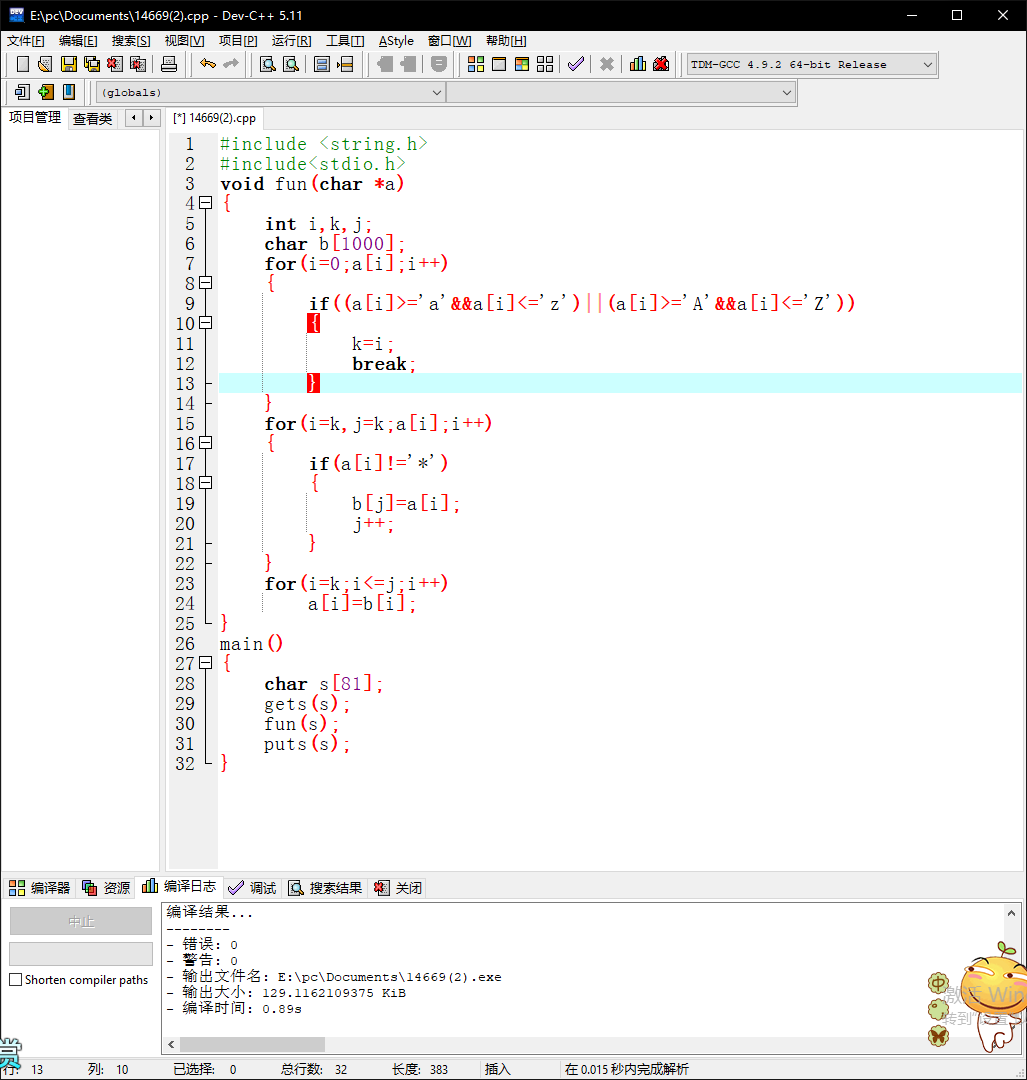This screenshot has width=1027, height=1080.
Task: Click the compile log horizontal scrollbar thumb
Action: coord(252,1044)
